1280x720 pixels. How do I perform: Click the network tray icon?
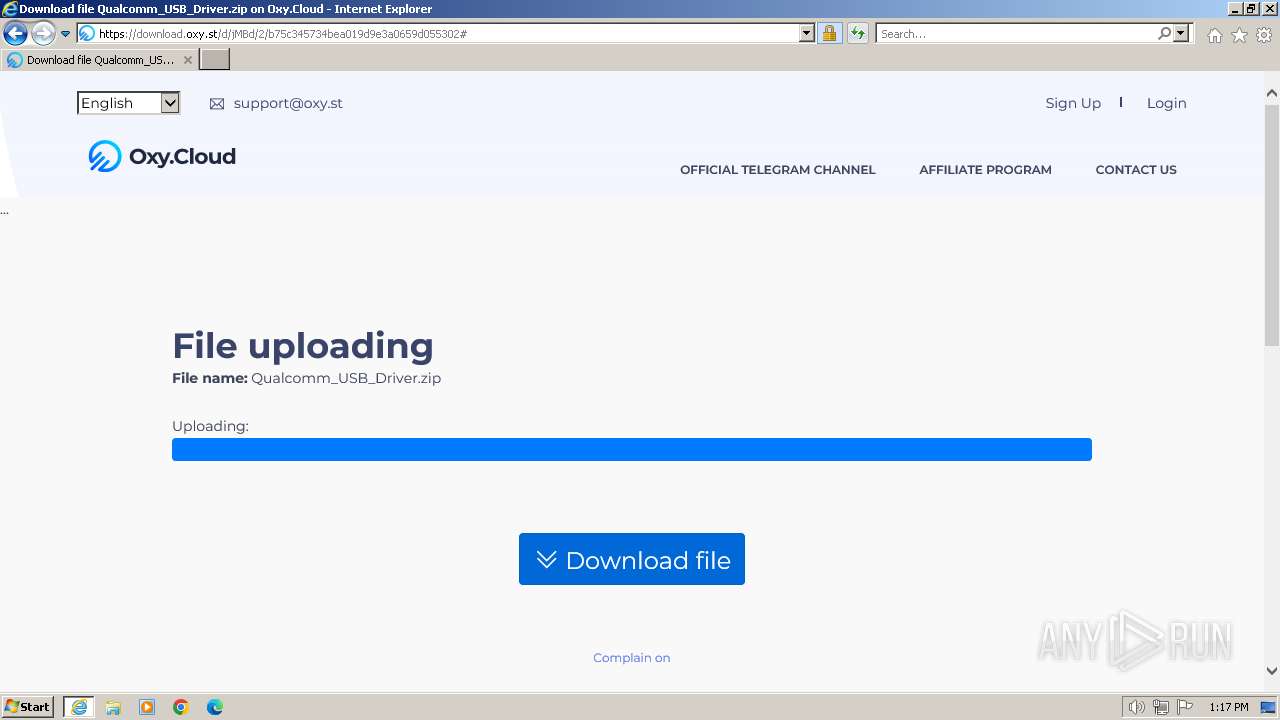point(1160,707)
